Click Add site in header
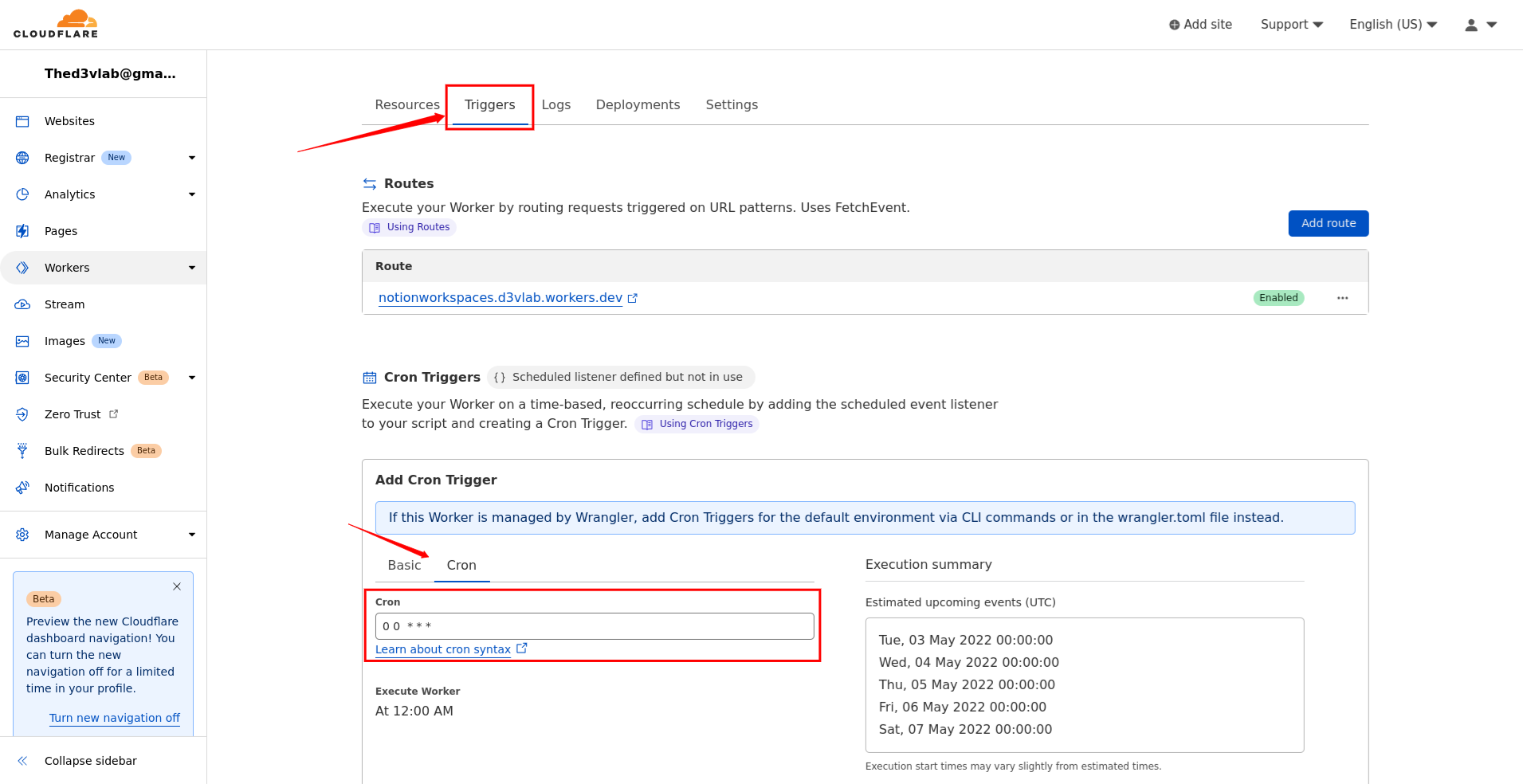 (x=1200, y=25)
